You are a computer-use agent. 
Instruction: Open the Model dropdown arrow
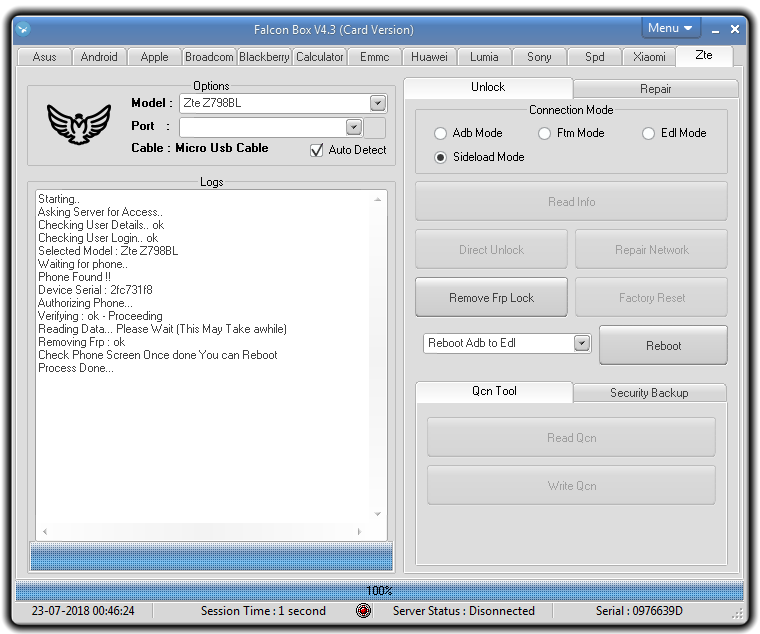[x=378, y=103]
